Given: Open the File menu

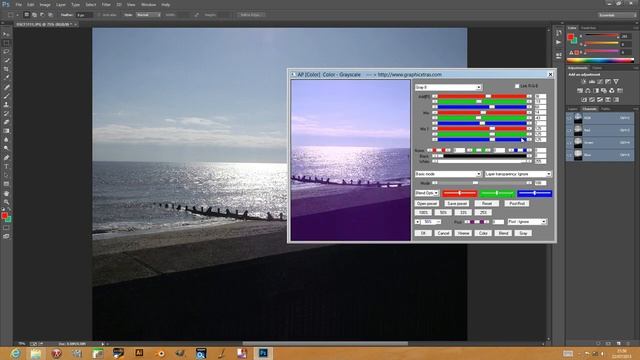Looking at the screenshot, I should [x=18, y=4].
